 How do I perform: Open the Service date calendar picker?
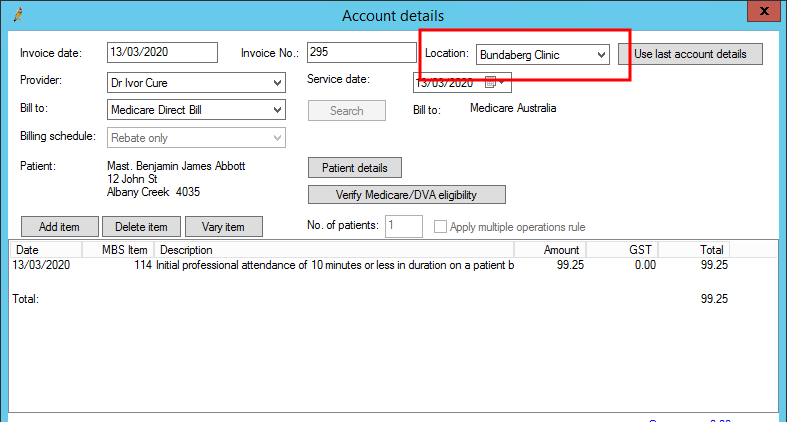[491, 82]
